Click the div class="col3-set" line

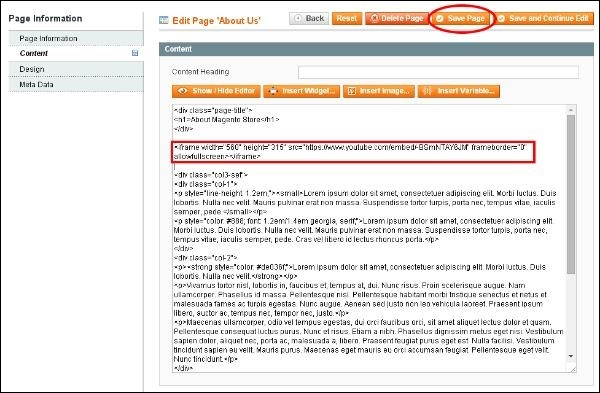coord(211,175)
